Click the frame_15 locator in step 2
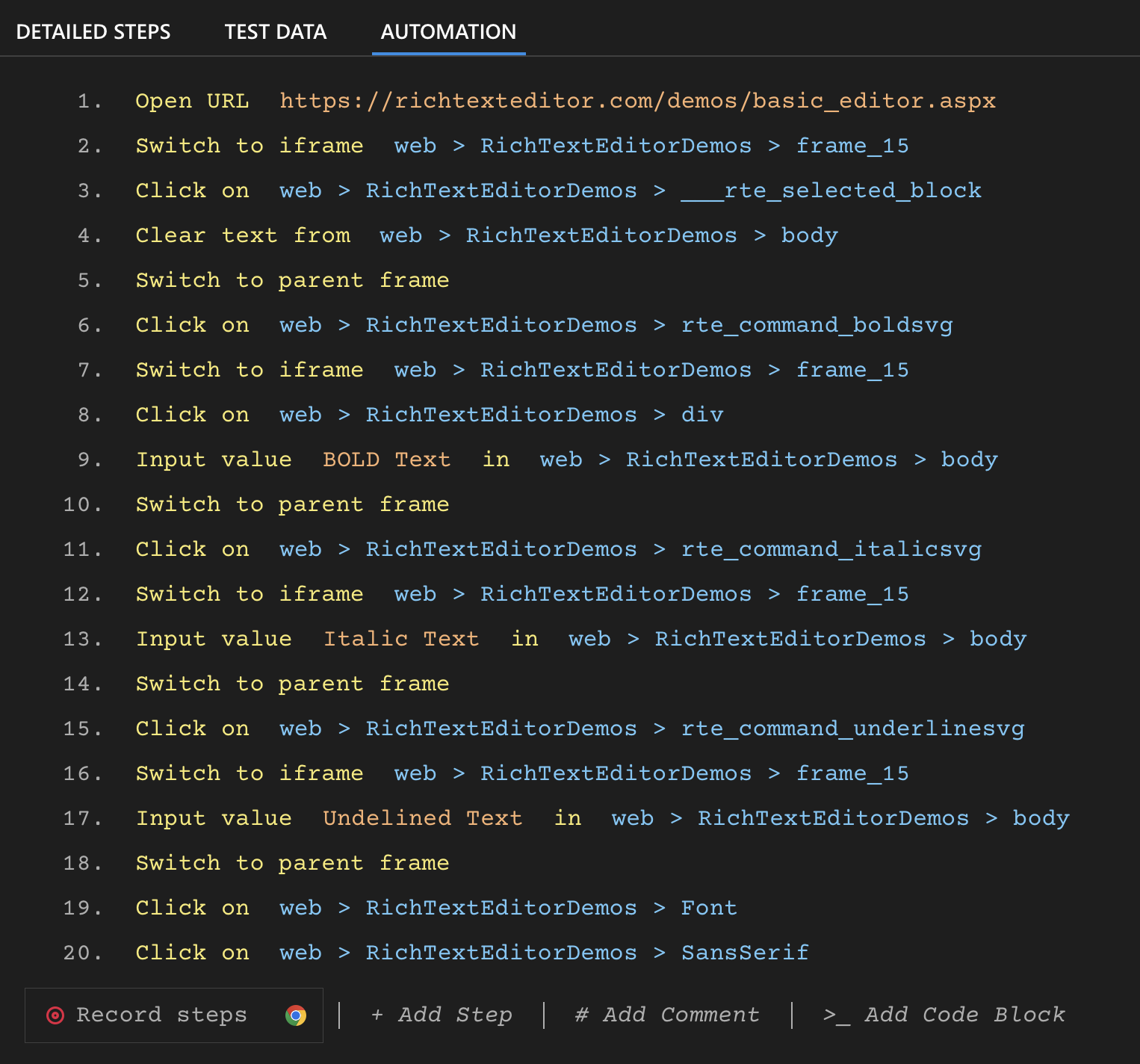This screenshot has height=1064, width=1140. click(852, 146)
